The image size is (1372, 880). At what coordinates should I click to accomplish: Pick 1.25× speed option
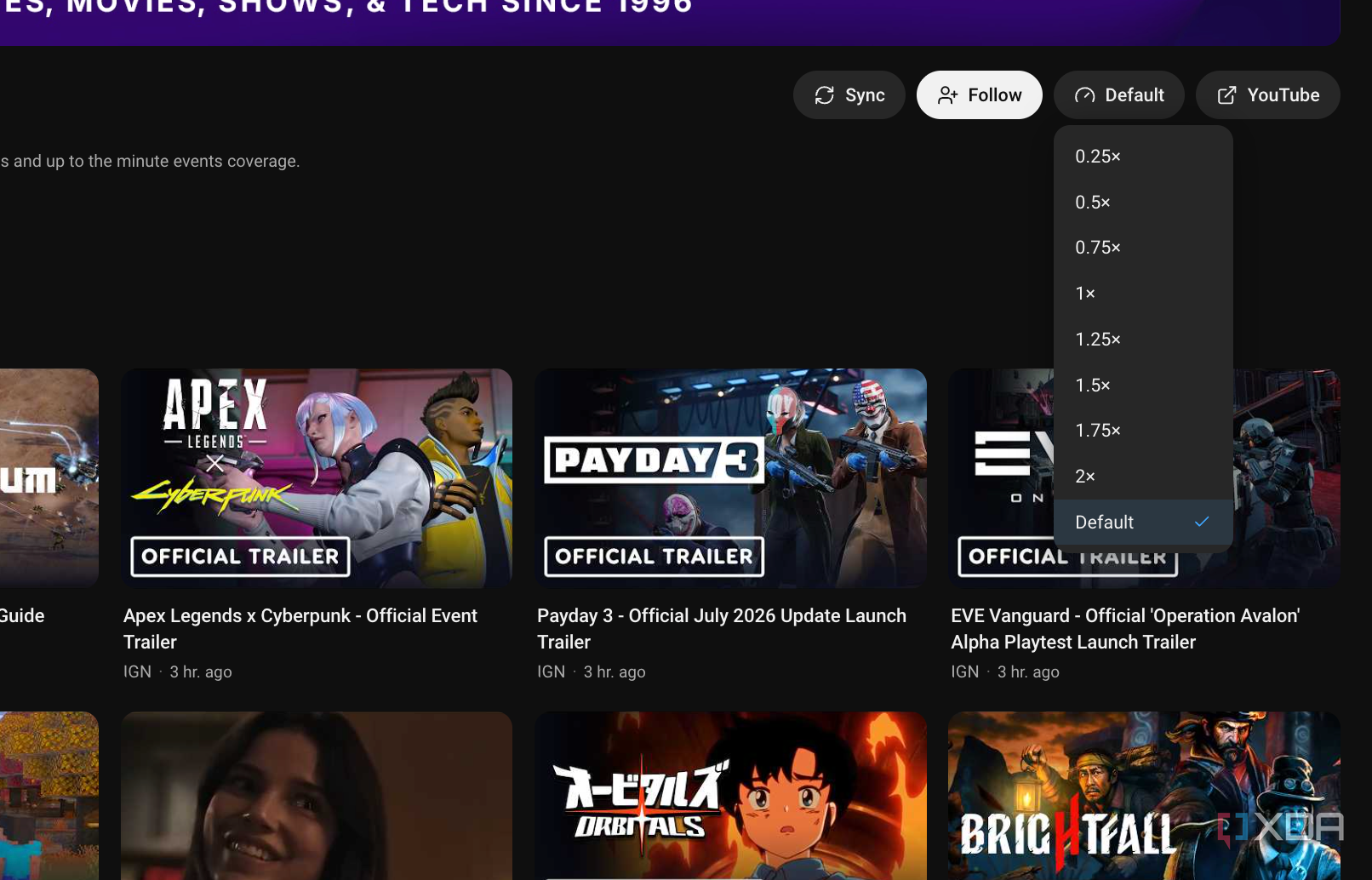coord(1143,339)
